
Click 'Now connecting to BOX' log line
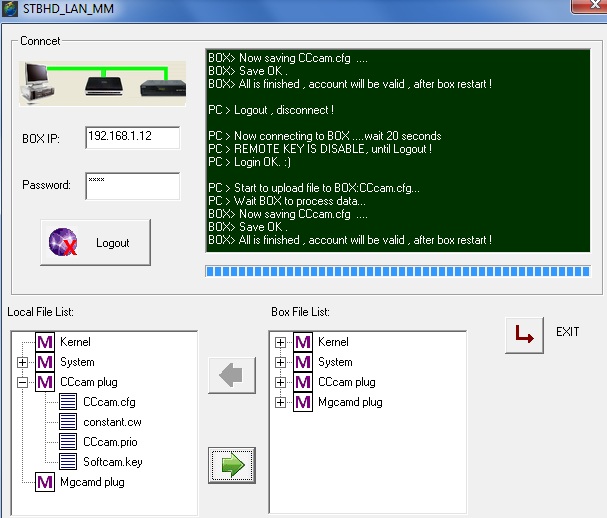point(324,136)
